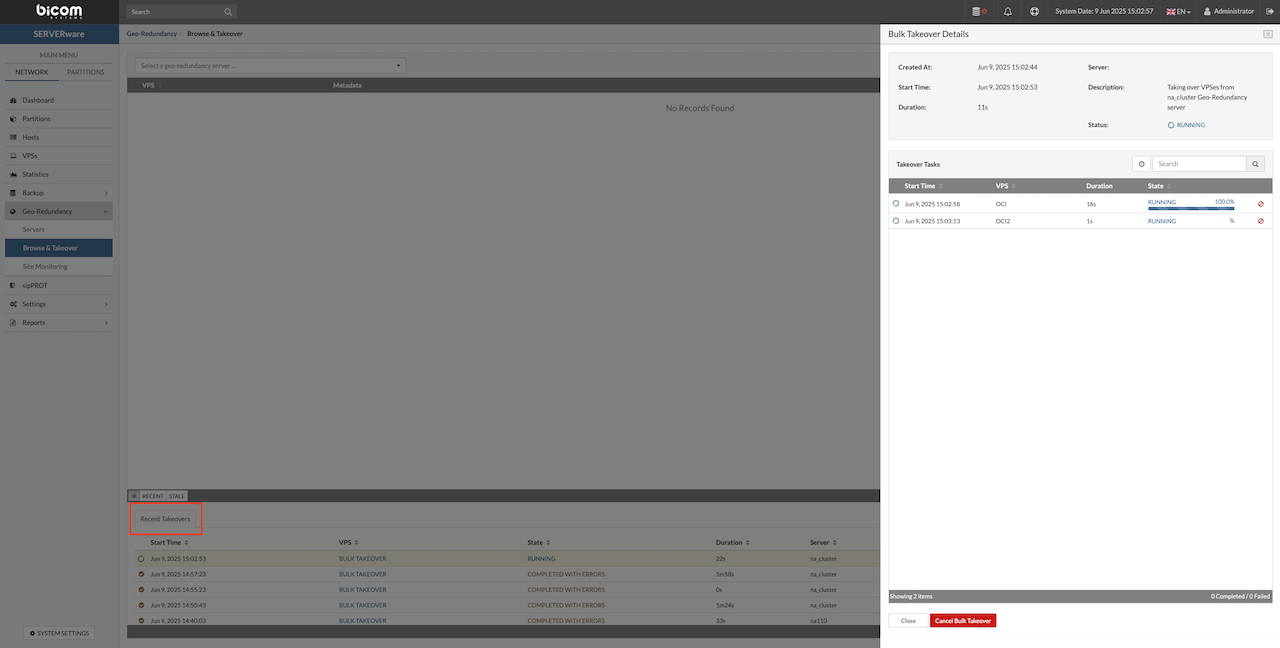Click the storage status icon in top bar
Image resolution: width=1280 pixels, height=648 pixels.
point(977,12)
